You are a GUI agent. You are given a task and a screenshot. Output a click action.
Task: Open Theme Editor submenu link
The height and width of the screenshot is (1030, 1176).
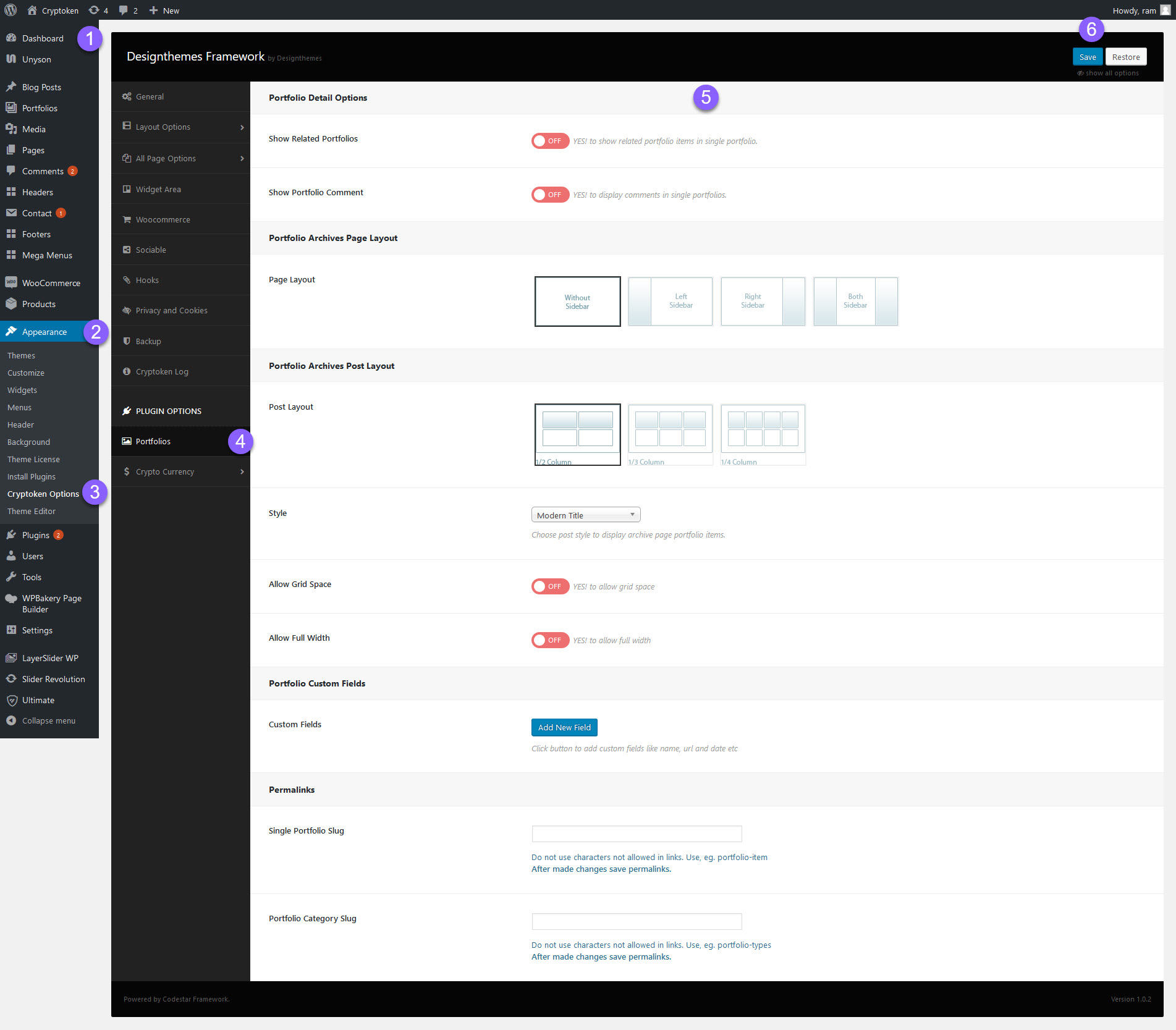(32, 511)
